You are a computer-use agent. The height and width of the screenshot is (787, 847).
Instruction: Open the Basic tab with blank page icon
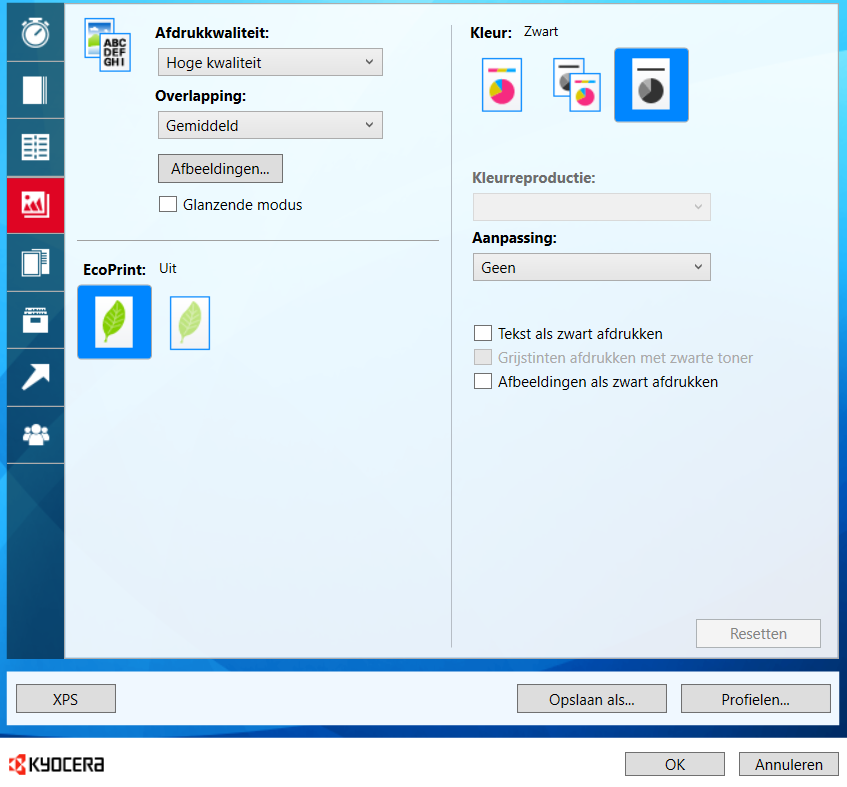point(35,90)
